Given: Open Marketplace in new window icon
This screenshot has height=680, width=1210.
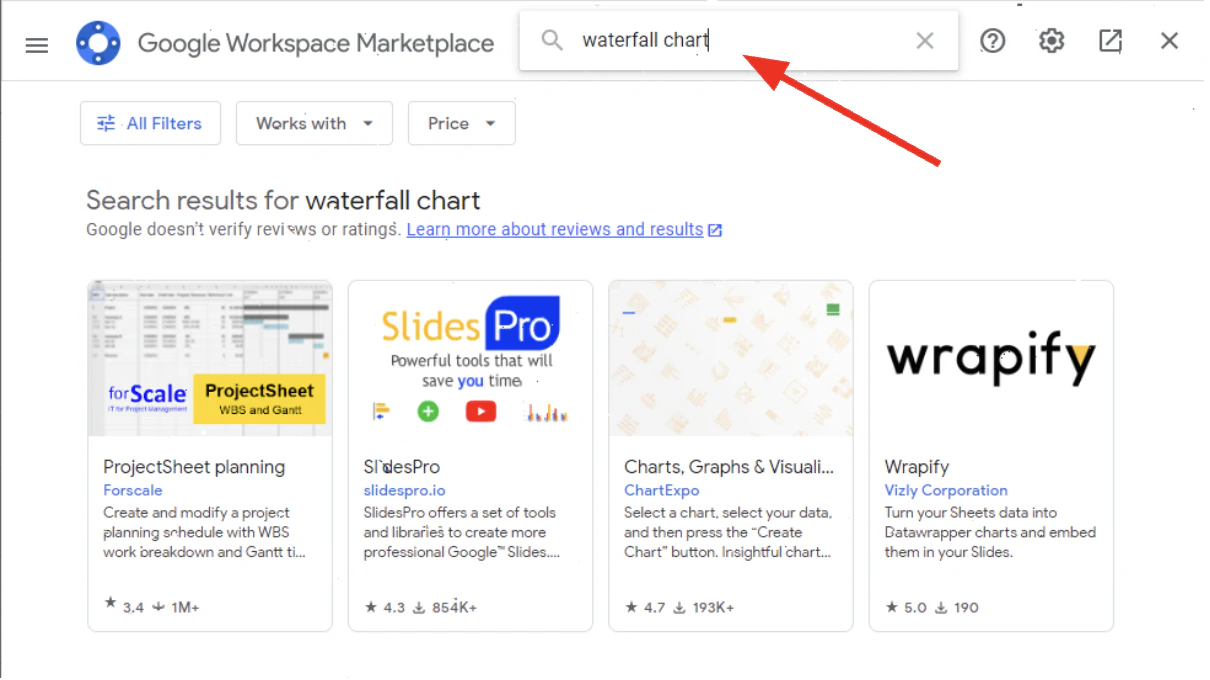Looking at the screenshot, I should click(x=1110, y=41).
